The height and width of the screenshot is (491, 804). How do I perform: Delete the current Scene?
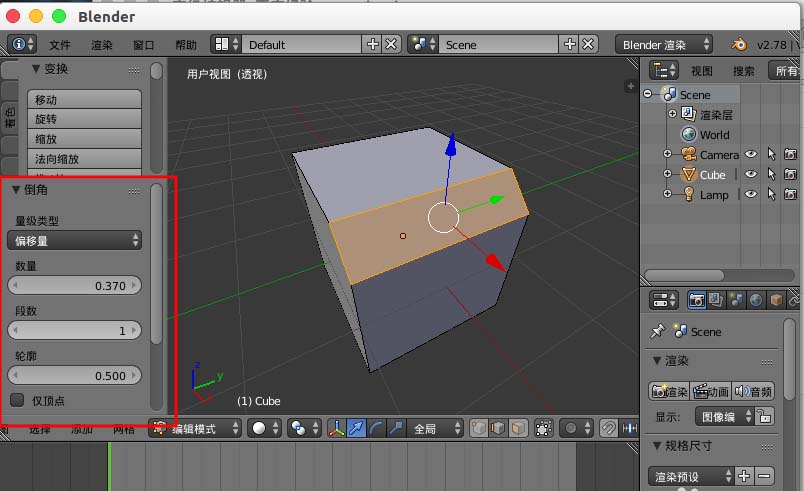[x=588, y=45]
